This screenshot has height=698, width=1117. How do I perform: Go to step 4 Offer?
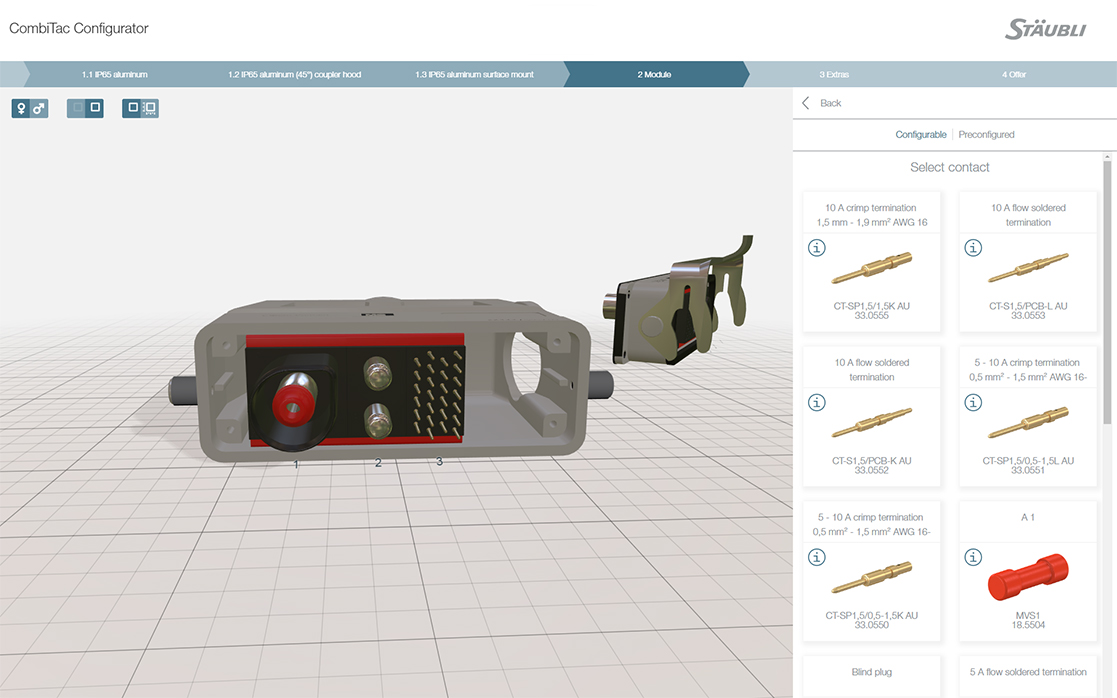[x=1013, y=75]
